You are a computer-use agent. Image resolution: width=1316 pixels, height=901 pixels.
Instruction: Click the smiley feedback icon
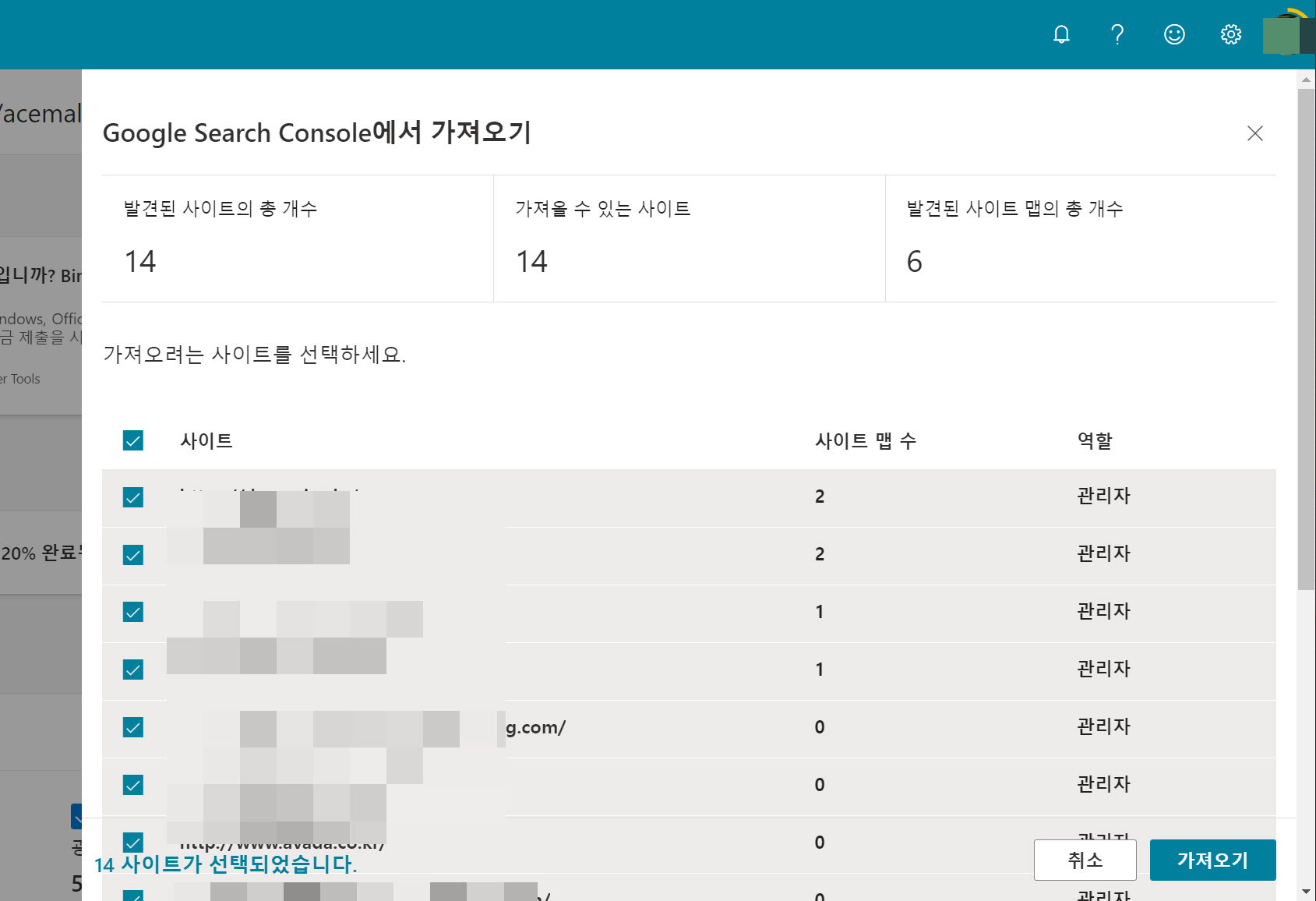(x=1173, y=34)
